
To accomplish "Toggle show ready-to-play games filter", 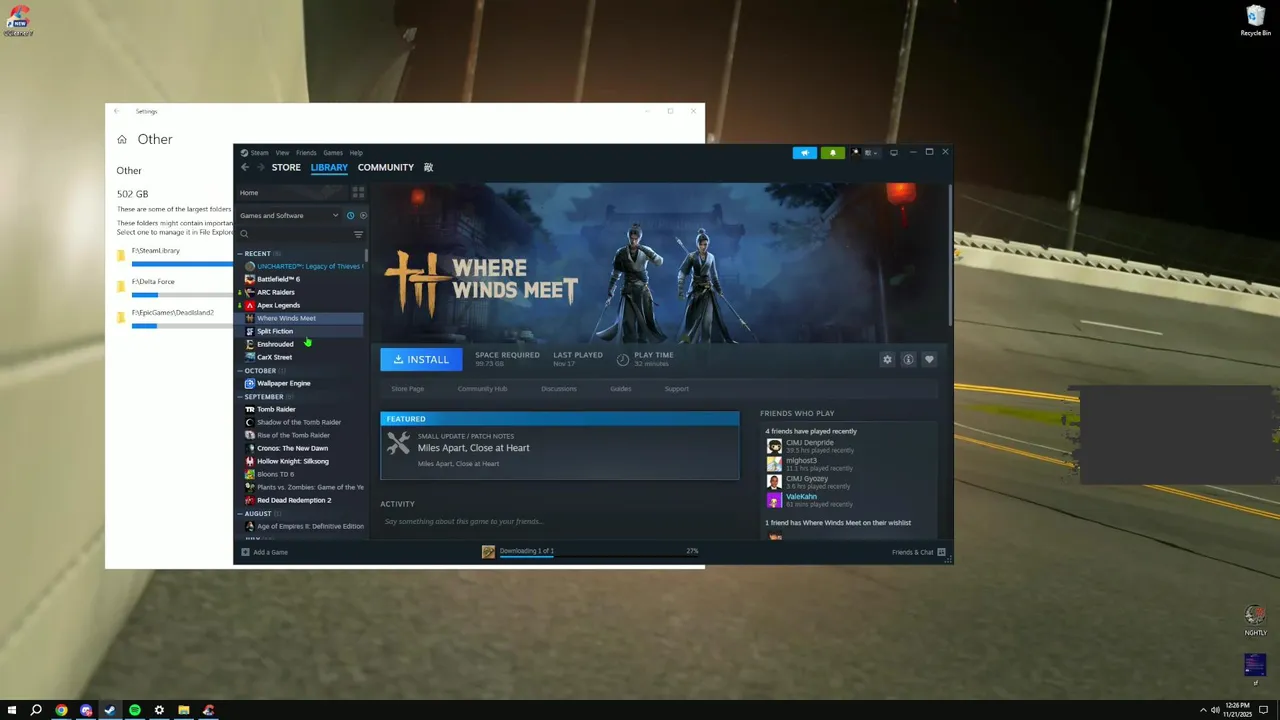I will coord(363,215).
